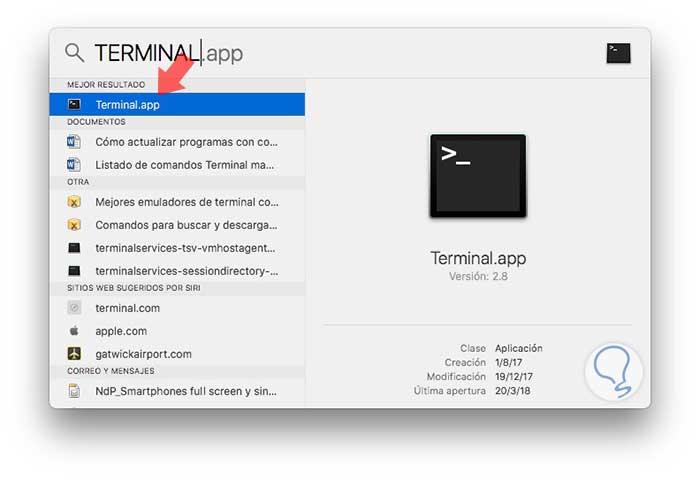Open apple.com suggested website

(177, 331)
